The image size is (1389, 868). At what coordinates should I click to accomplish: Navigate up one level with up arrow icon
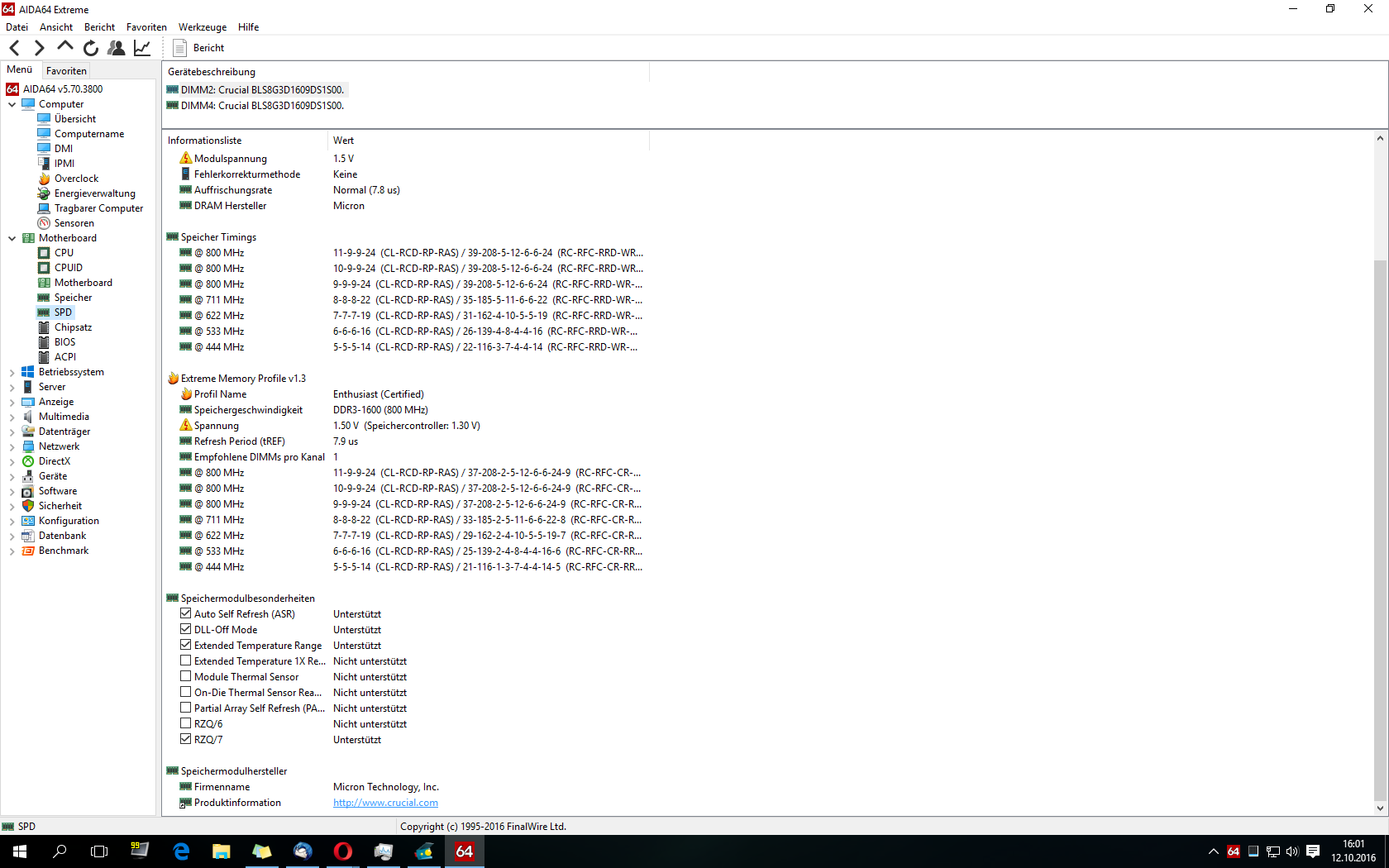click(64, 47)
